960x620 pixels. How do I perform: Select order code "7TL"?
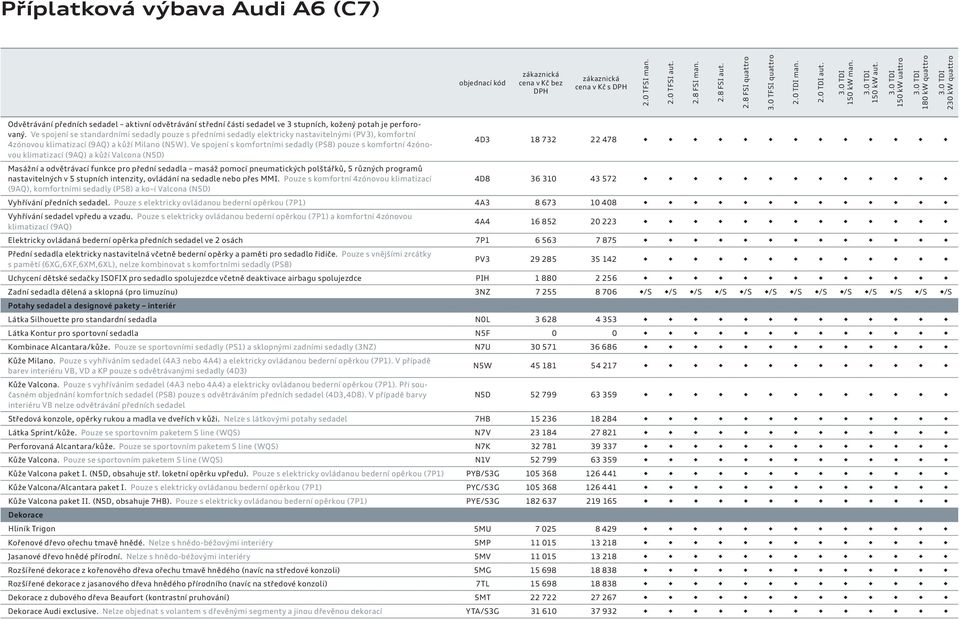click(482, 584)
